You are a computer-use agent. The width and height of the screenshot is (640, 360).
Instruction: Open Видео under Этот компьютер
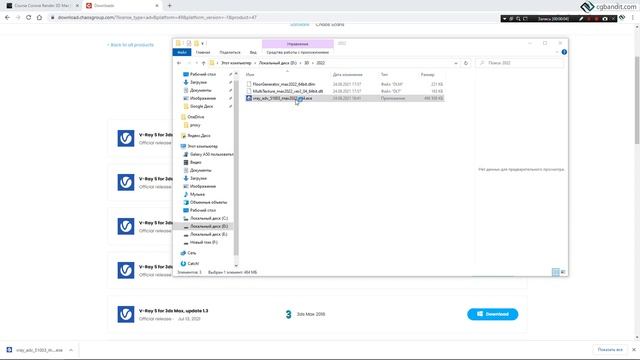click(196, 162)
